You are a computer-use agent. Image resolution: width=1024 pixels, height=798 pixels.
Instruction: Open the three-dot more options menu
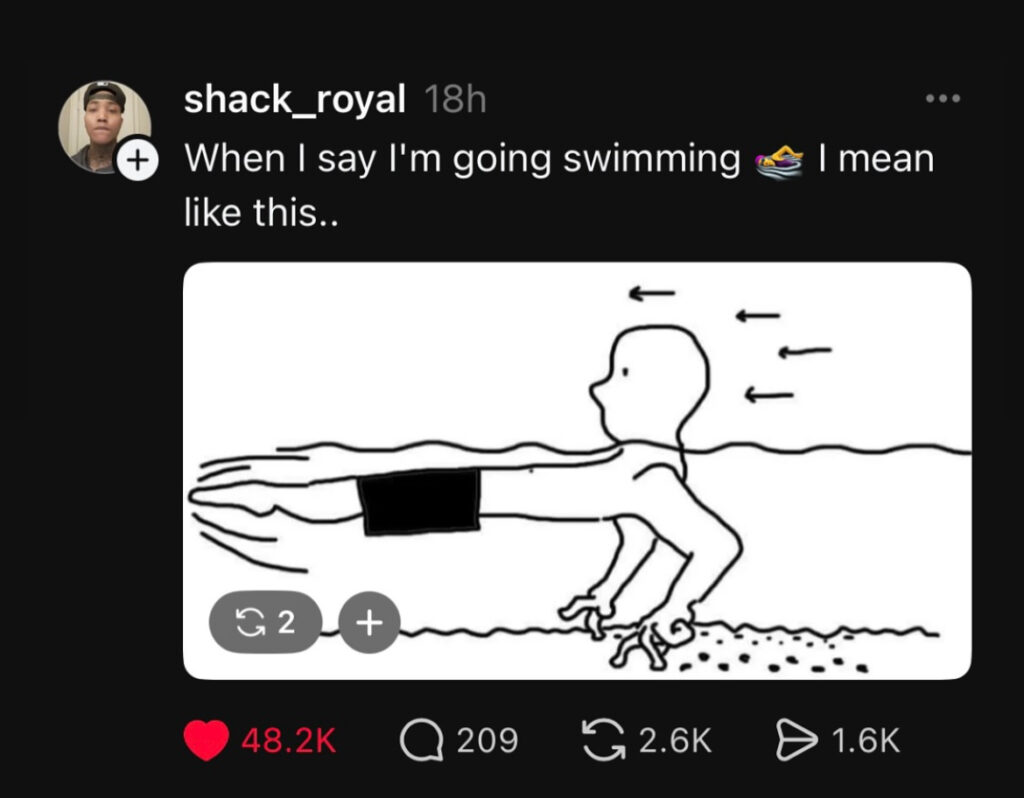click(x=942, y=99)
